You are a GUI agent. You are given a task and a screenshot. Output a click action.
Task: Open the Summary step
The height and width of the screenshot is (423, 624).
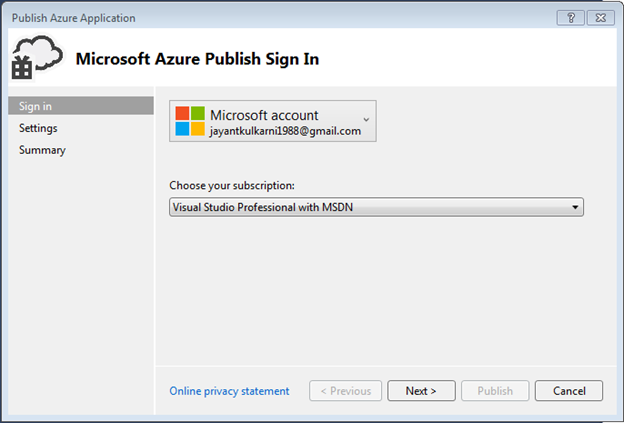(x=42, y=150)
